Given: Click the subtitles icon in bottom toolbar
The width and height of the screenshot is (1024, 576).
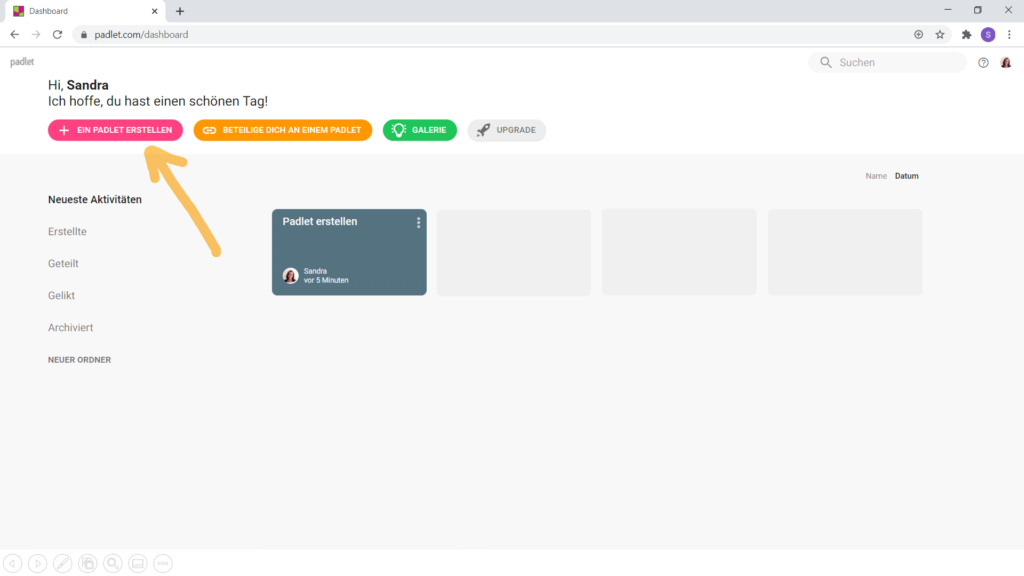Looking at the screenshot, I should coord(138,563).
